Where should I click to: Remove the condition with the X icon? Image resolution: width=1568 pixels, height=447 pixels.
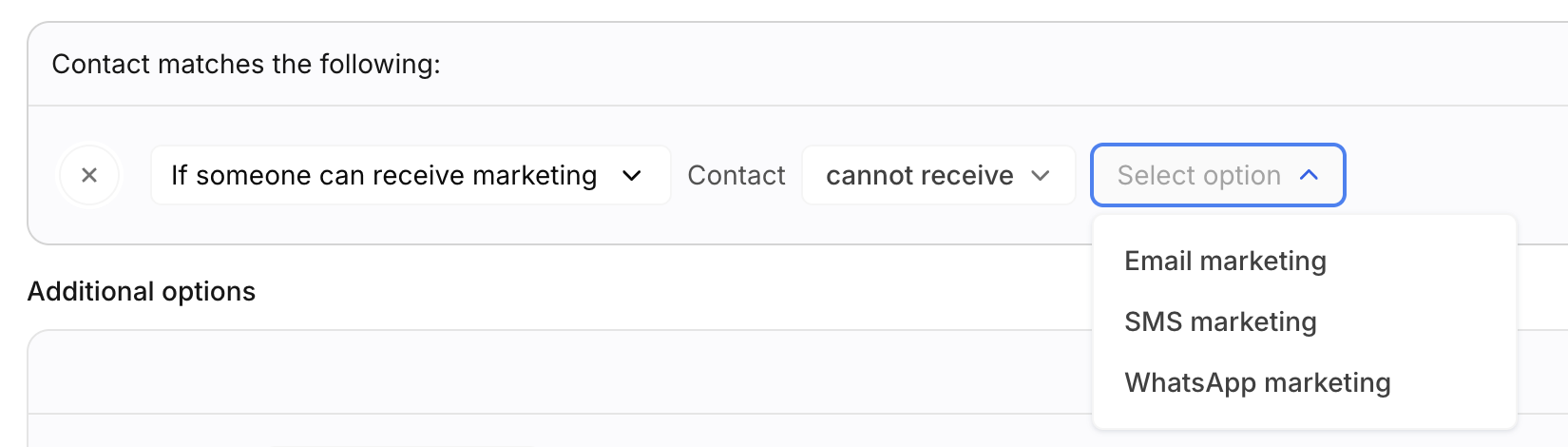click(x=89, y=175)
